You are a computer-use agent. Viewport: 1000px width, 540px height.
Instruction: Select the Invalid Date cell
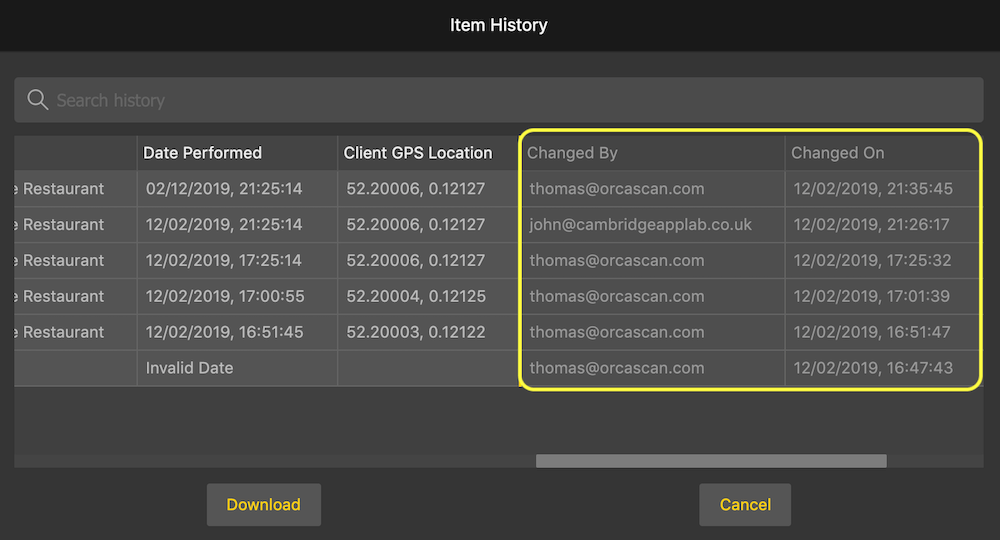[190, 368]
